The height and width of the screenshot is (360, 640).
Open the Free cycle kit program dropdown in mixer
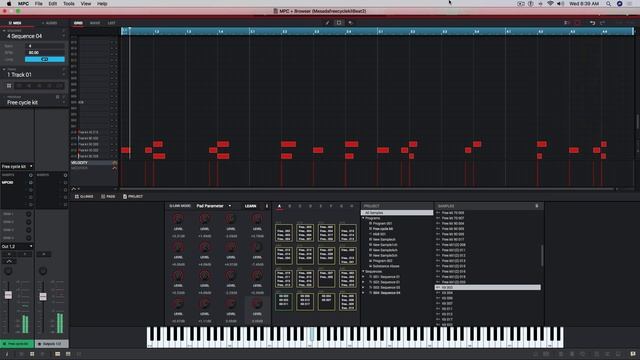(x=17, y=167)
